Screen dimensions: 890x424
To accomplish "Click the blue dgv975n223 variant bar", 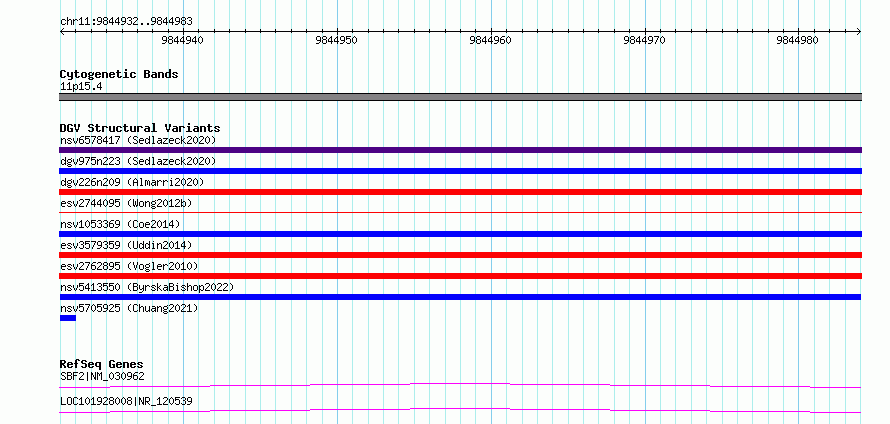I will (460, 171).
